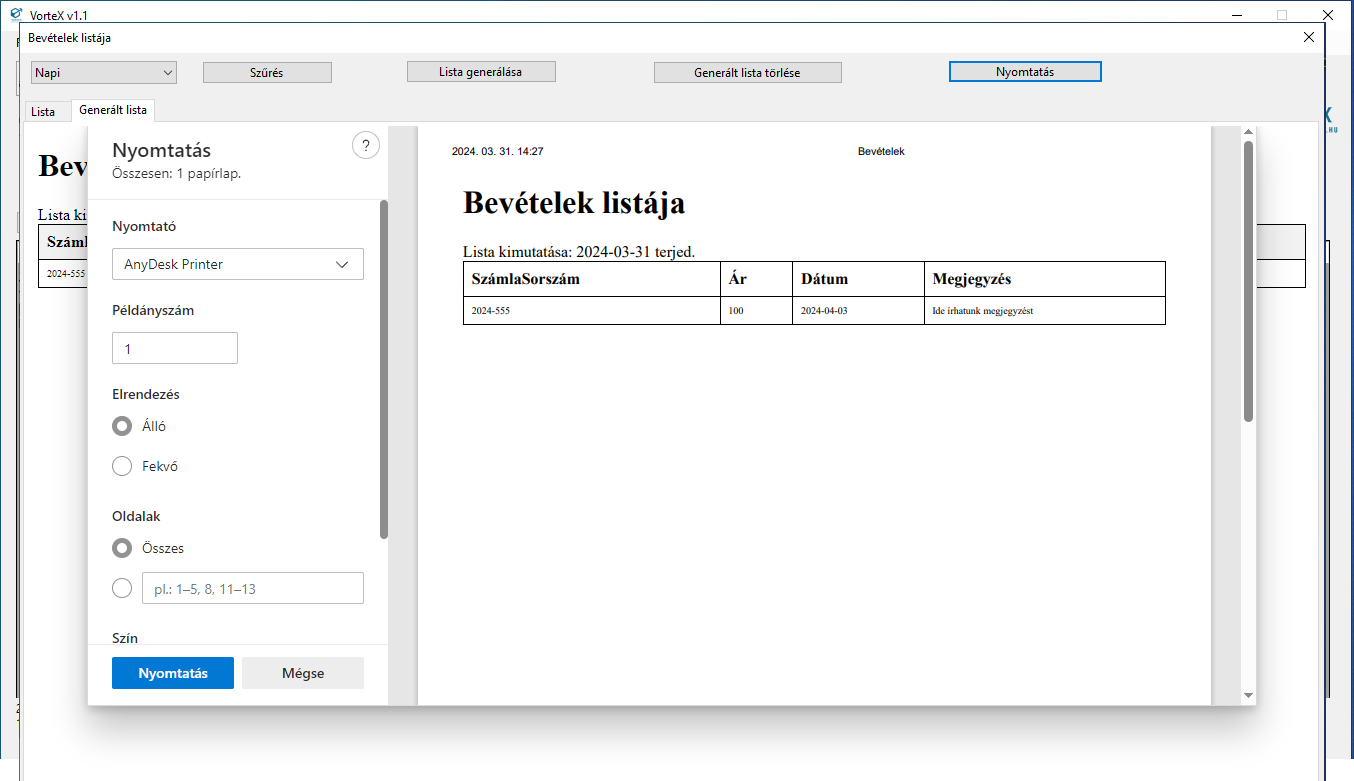Expand the Napi filter combo box

point(104,72)
